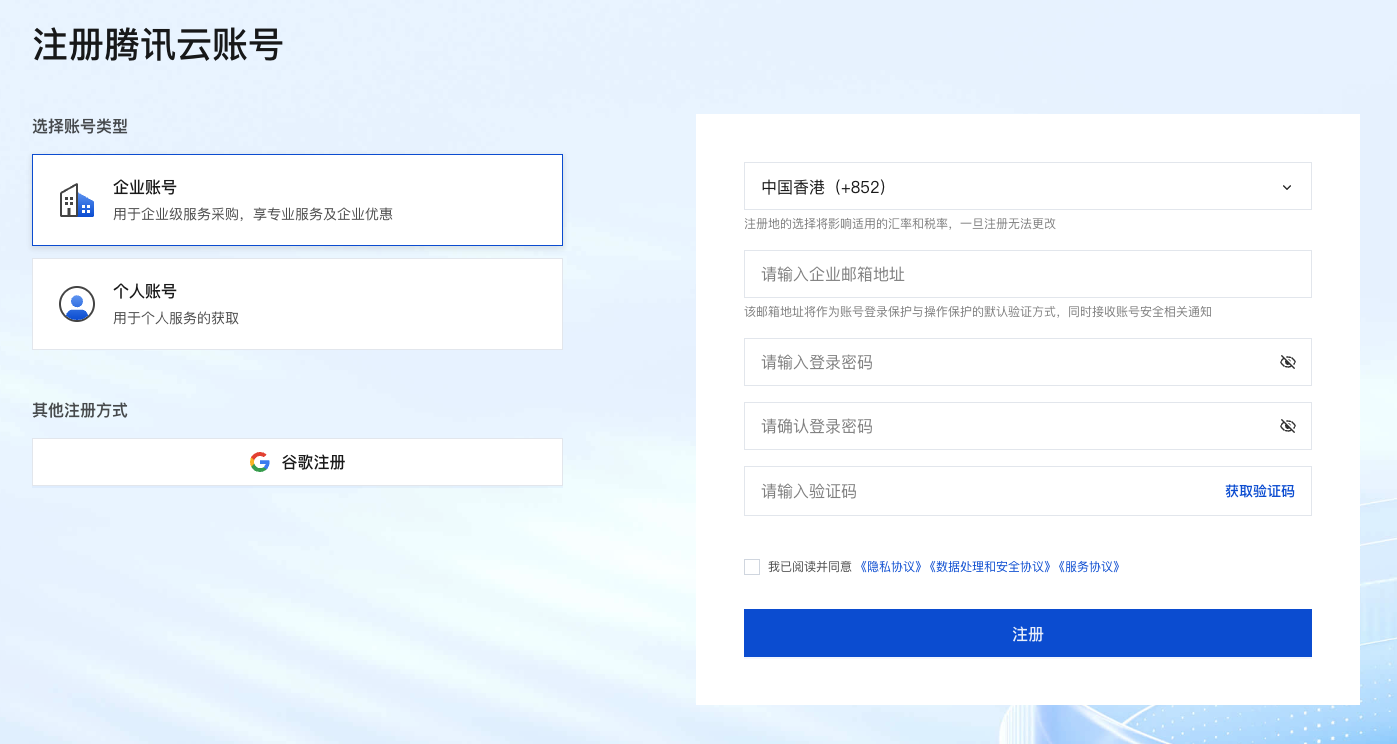
Task: Show password in the login password field
Action: point(1288,362)
